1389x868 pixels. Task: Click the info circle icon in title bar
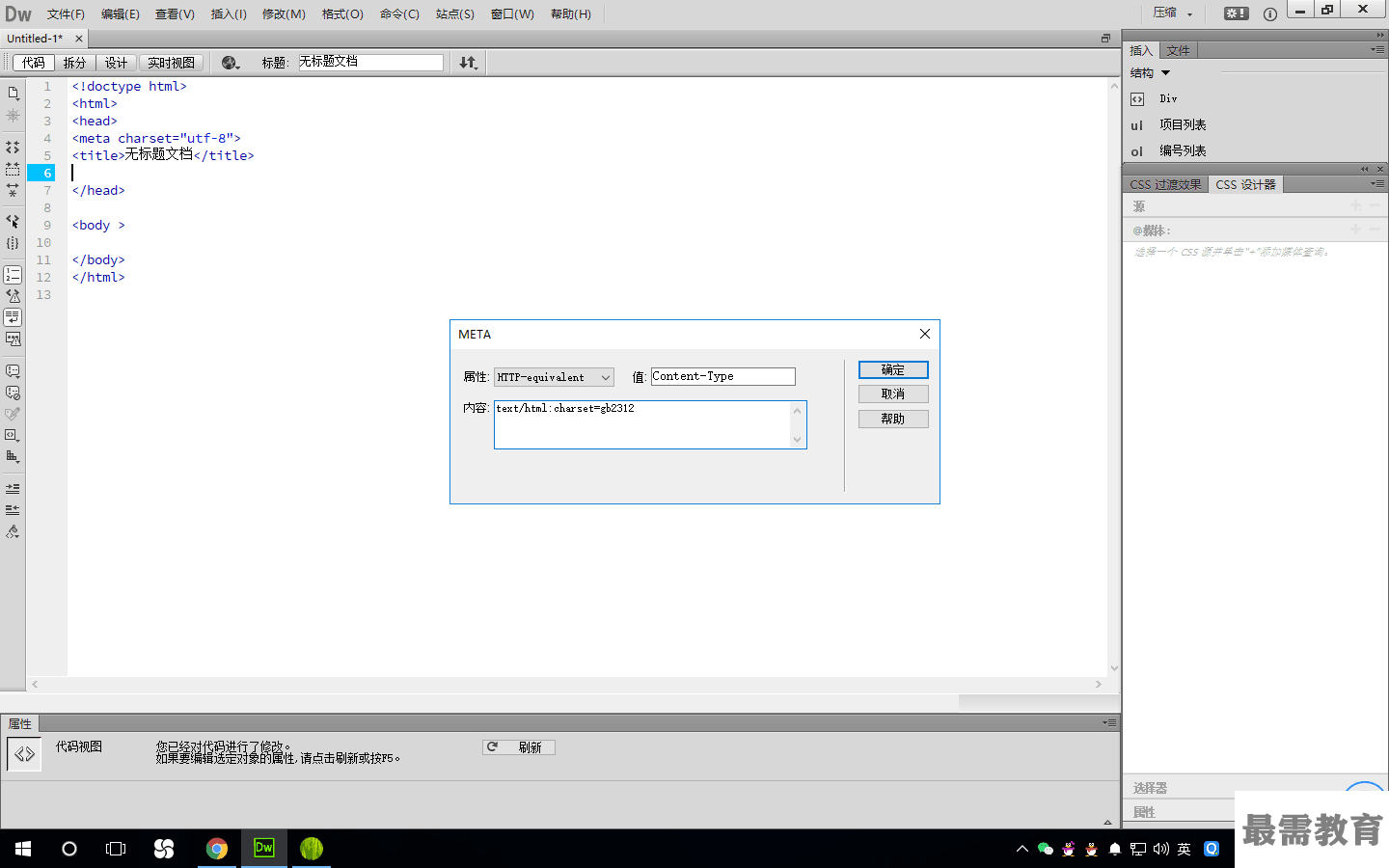point(1269,14)
